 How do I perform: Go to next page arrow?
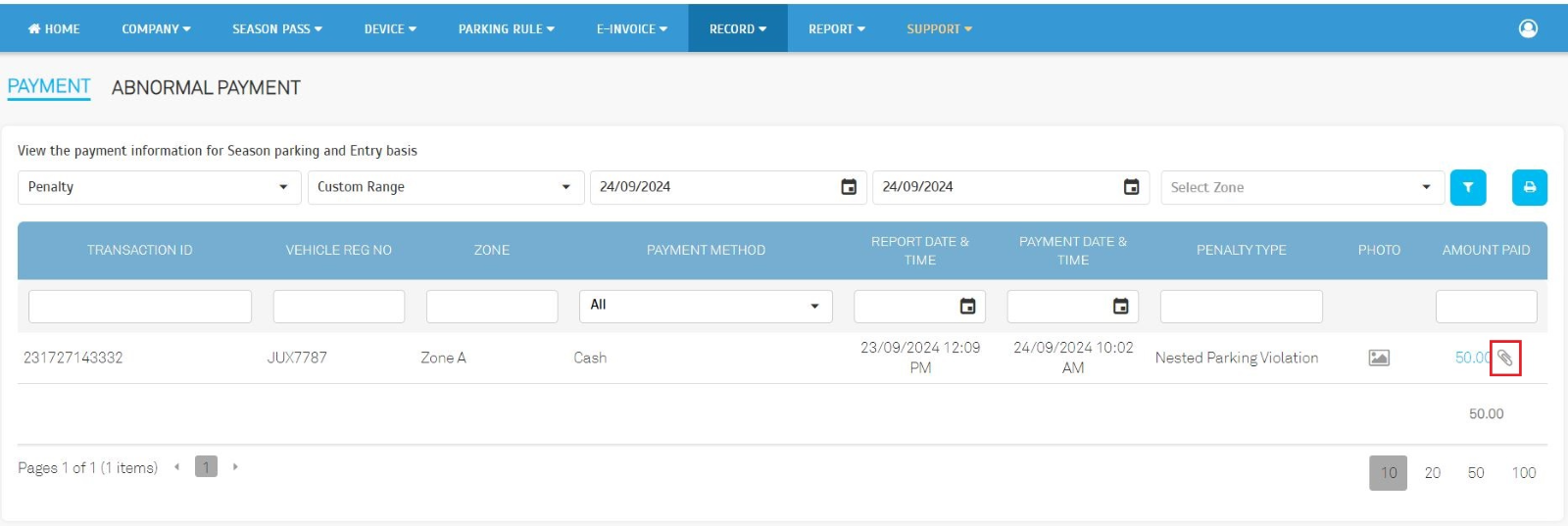point(235,467)
